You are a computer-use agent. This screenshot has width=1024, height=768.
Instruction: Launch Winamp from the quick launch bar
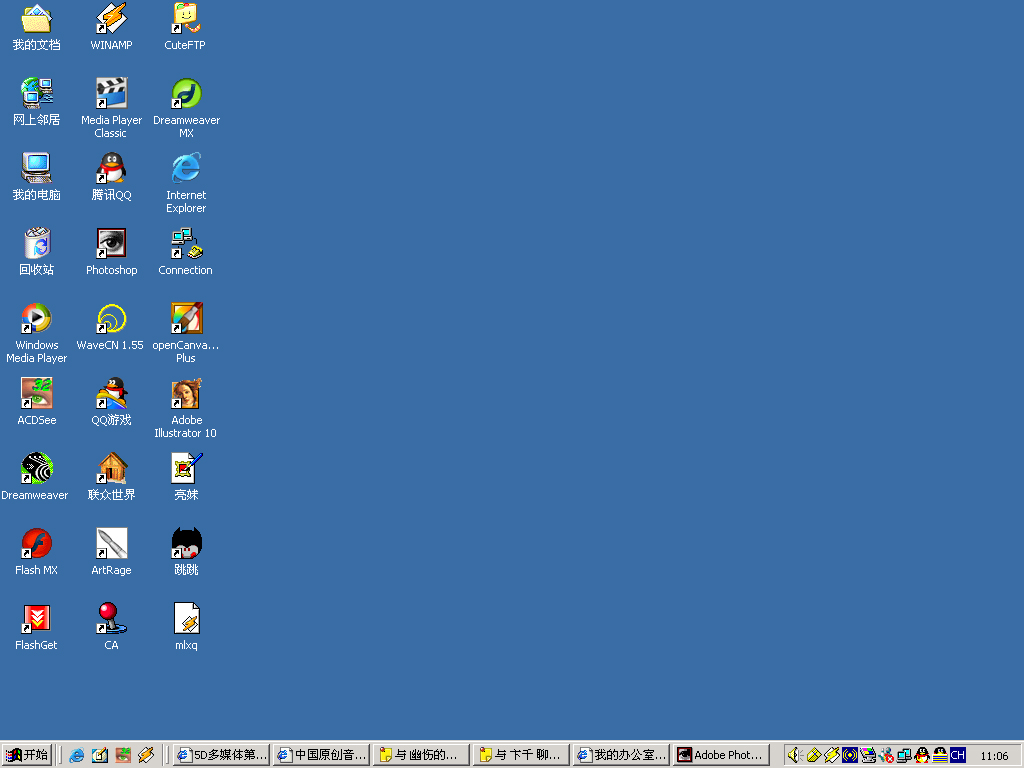click(146, 756)
